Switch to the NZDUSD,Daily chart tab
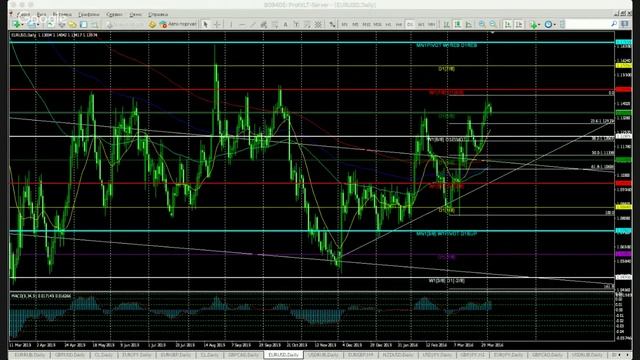This screenshot has height=360, width=640. coord(398,355)
